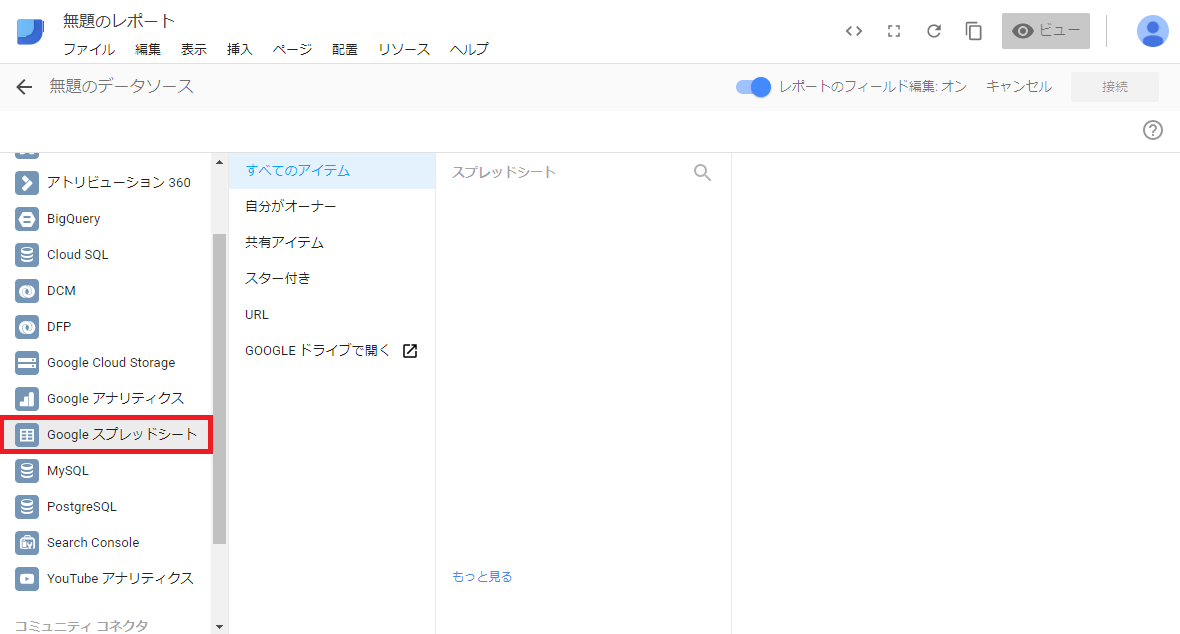Toggle the レポートのフィールド編集 switch

(753, 87)
